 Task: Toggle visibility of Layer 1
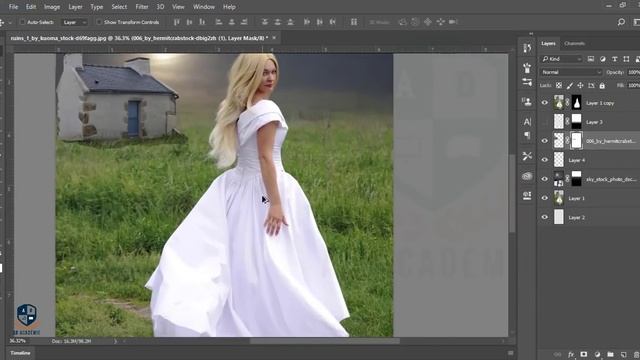click(x=544, y=198)
